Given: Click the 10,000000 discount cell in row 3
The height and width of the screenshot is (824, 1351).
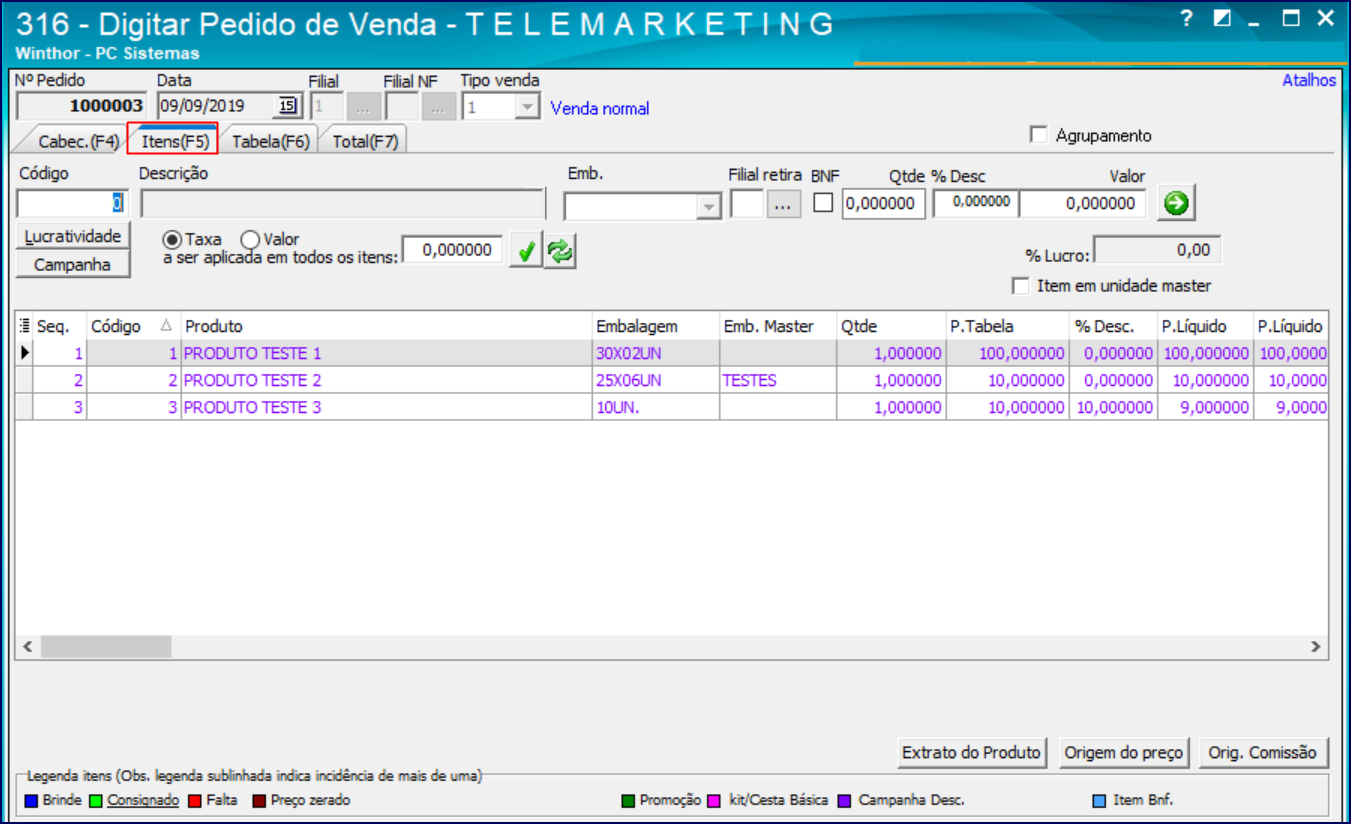Looking at the screenshot, I should pyautogui.click(x=1114, y=407).
